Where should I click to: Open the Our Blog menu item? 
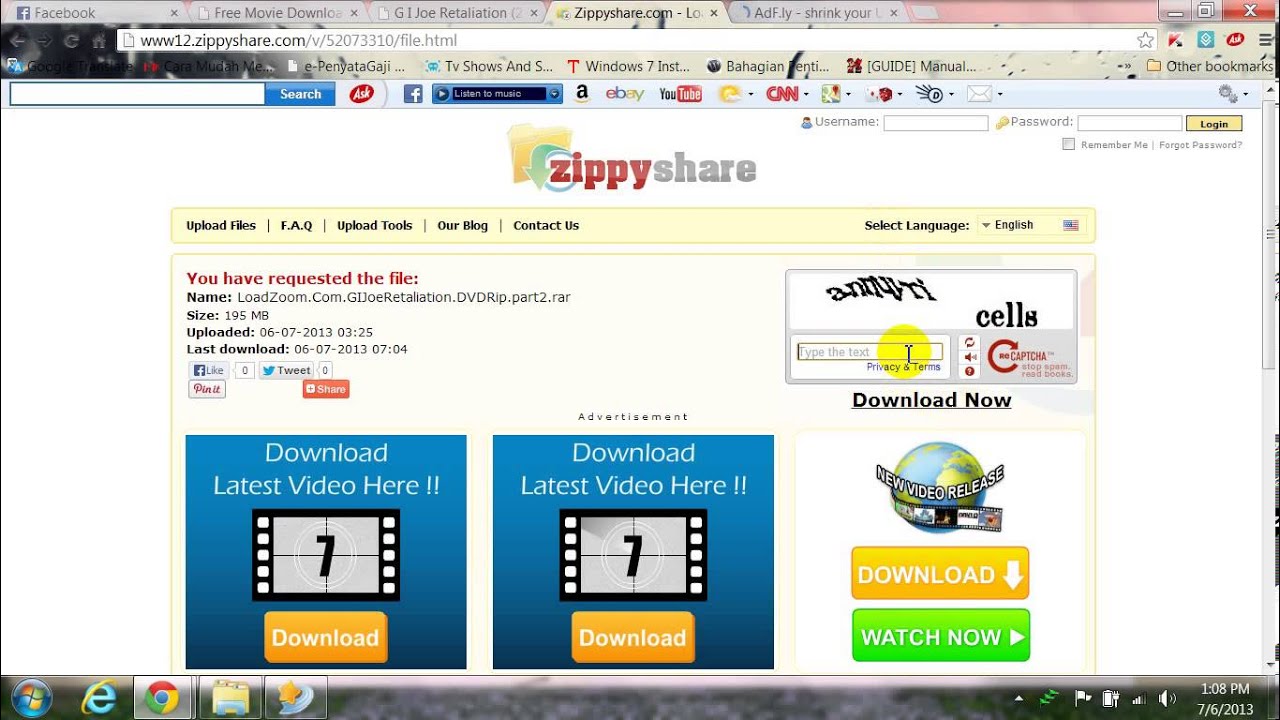tap(462, 225)
